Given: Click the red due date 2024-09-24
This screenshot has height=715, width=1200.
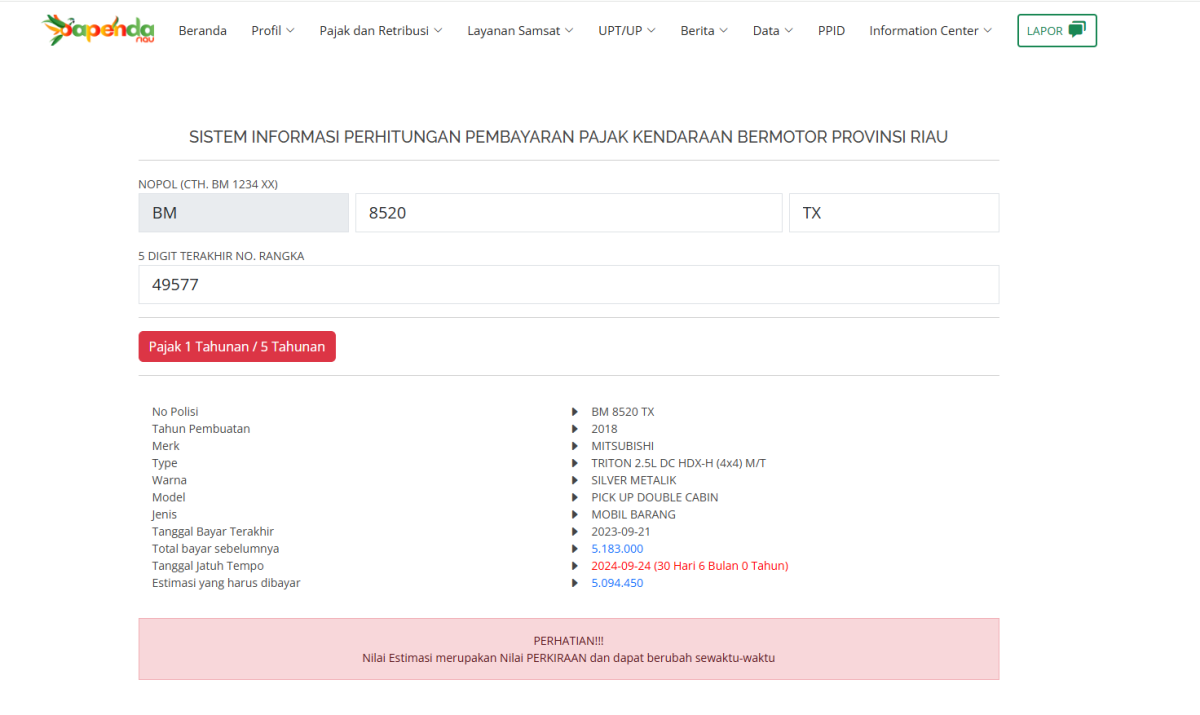Looking at the screenshot, I should pyautogui.click(x=690, y=566).
